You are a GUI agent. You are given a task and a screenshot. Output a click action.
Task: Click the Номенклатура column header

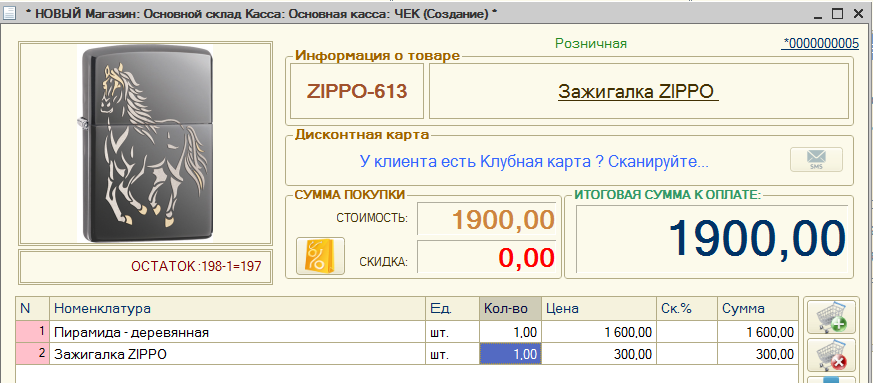pos(238,308)
